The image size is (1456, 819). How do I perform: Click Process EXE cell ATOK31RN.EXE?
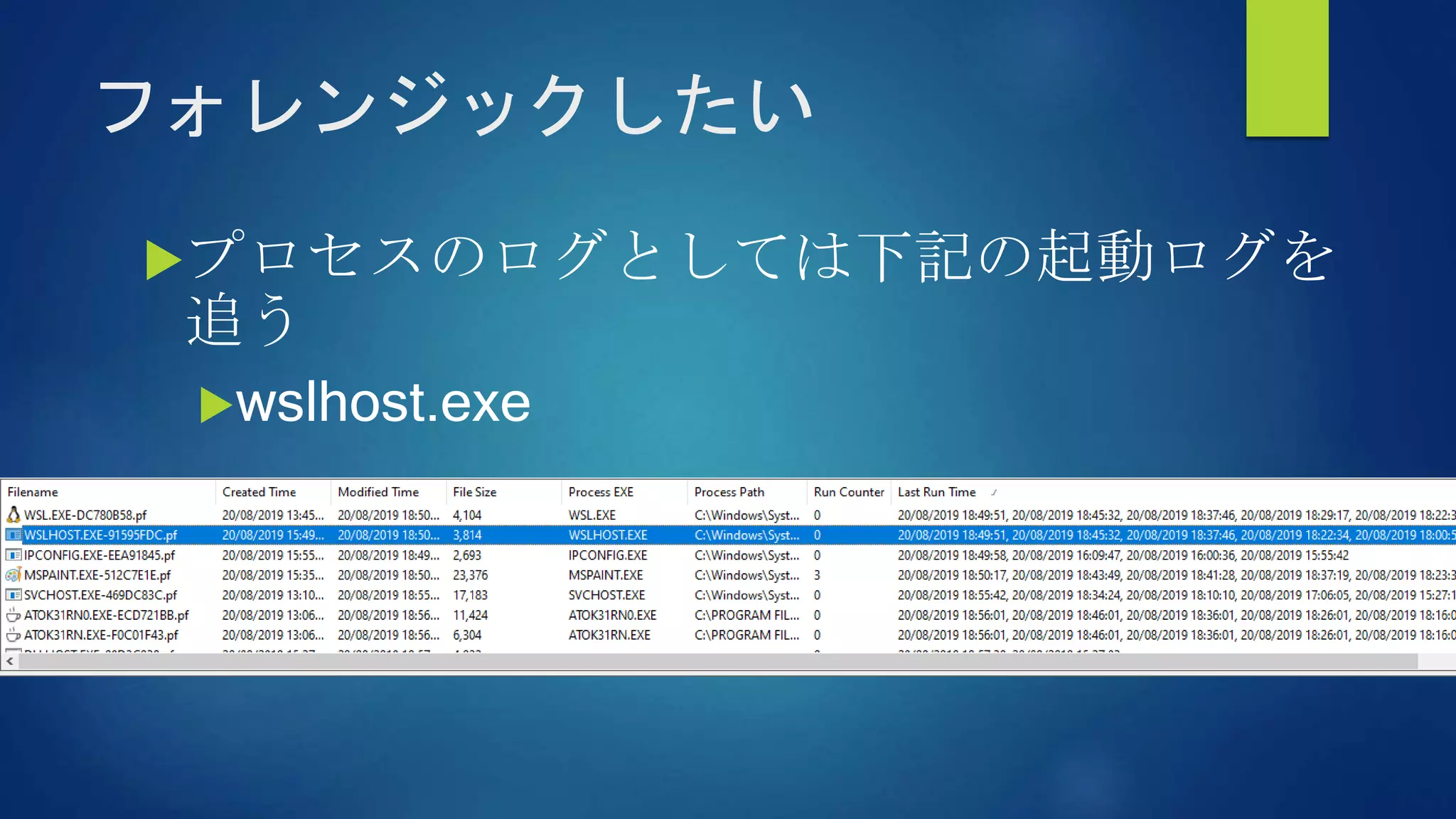point(609,634)
